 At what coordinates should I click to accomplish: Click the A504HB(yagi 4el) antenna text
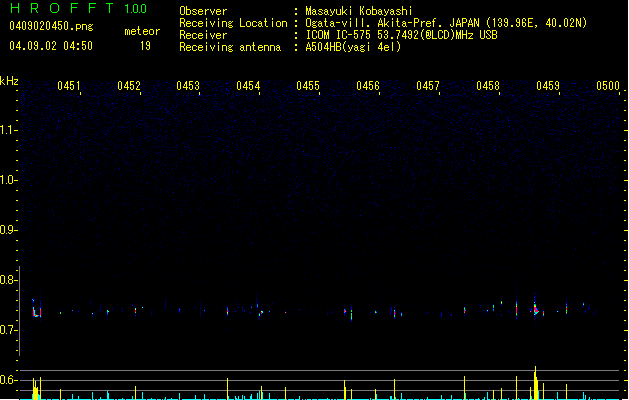pyautogui.click(x=353, y=47)
